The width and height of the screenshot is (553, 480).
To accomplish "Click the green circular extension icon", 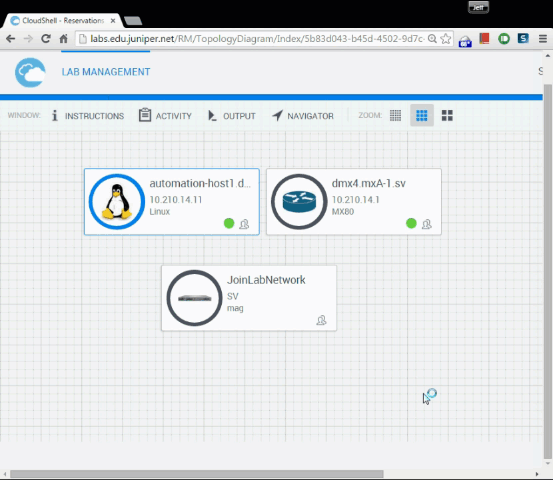I will (504, 38).
